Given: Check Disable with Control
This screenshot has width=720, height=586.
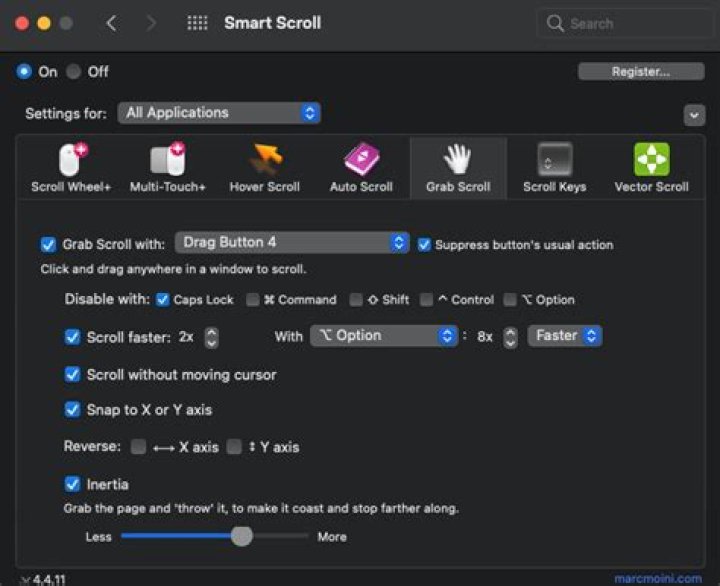Looking at the screenshot, I should pyautogui.click(x=426, y=299).
